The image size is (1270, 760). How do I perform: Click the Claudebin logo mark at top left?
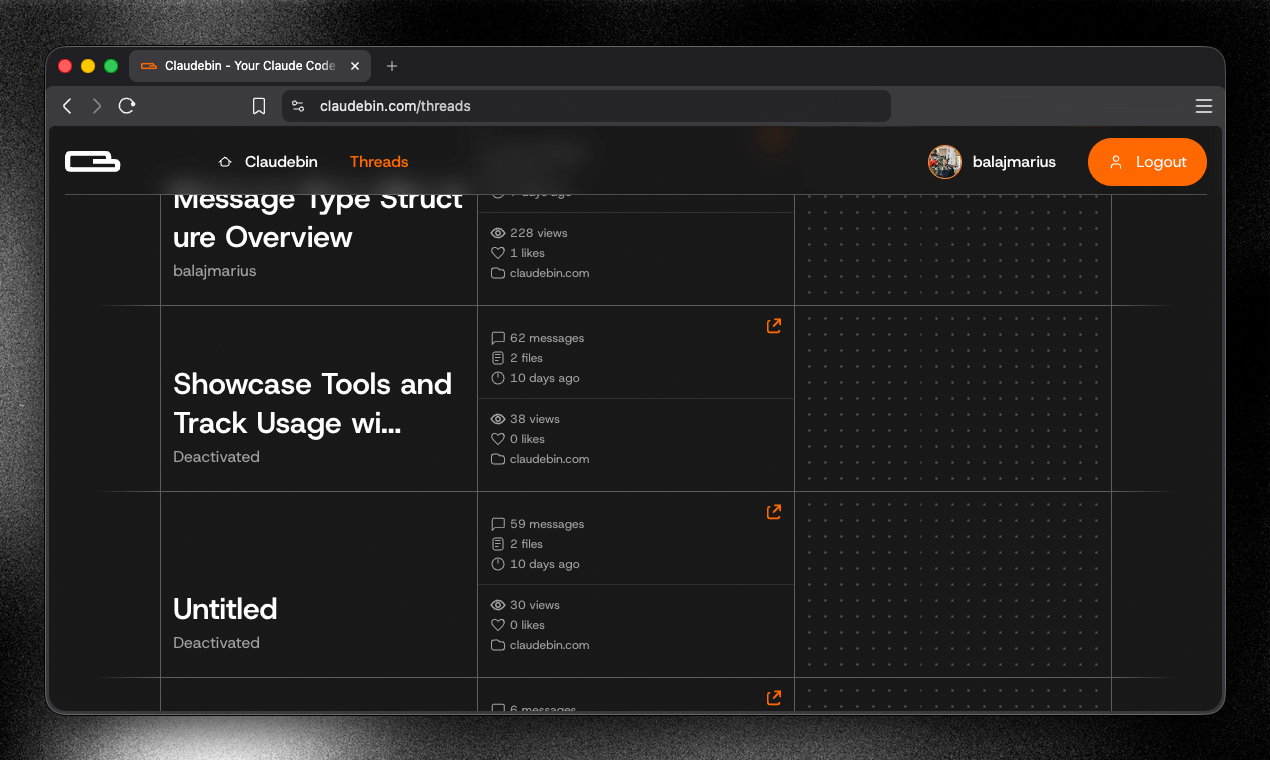coord(92,161)
